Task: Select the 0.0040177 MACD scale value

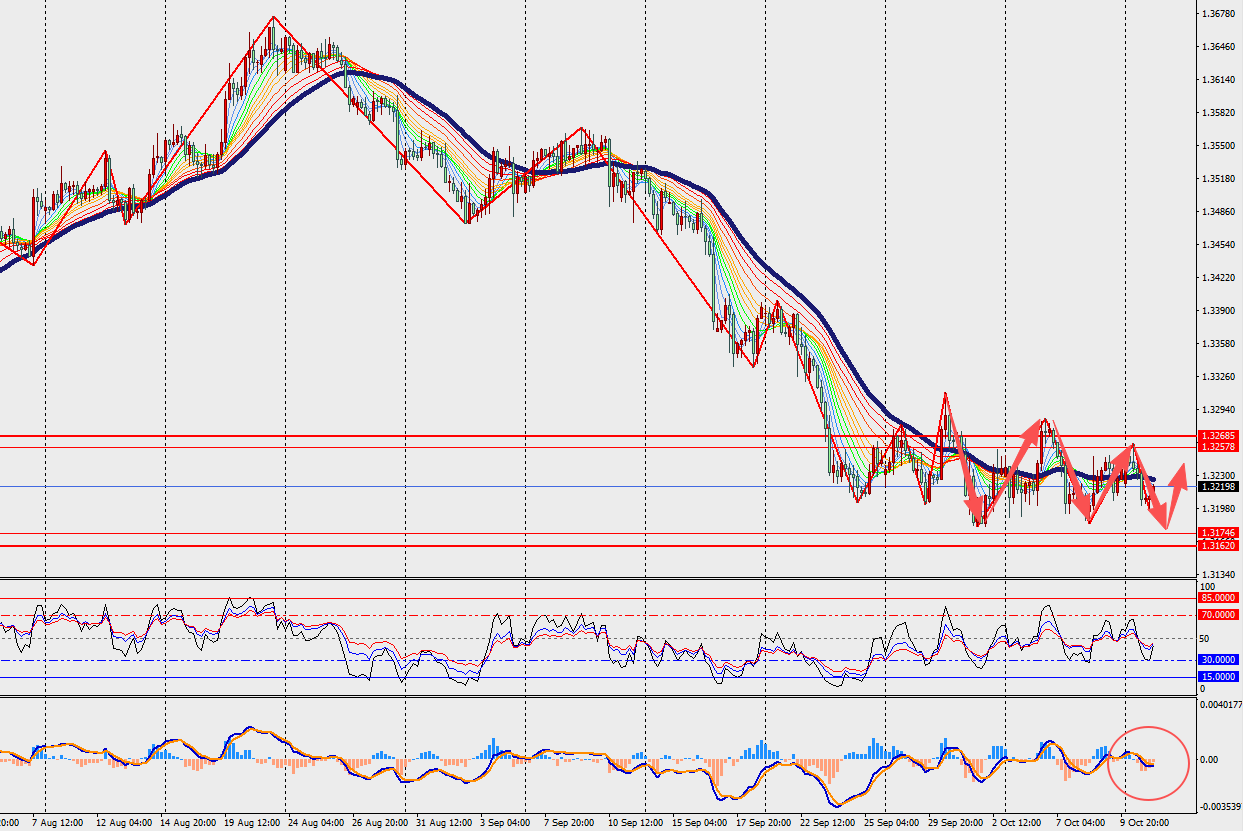Action: coord(1219,705)
